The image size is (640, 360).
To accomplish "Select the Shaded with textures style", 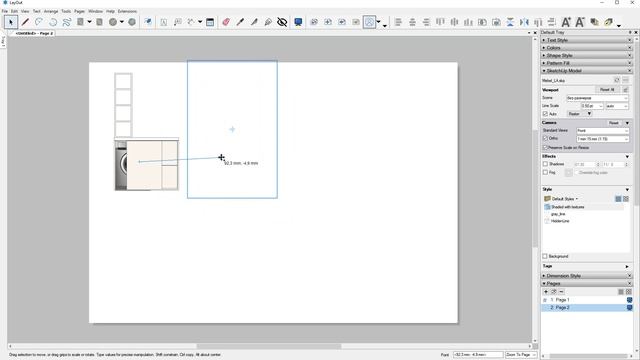I will tap(567, 207).
